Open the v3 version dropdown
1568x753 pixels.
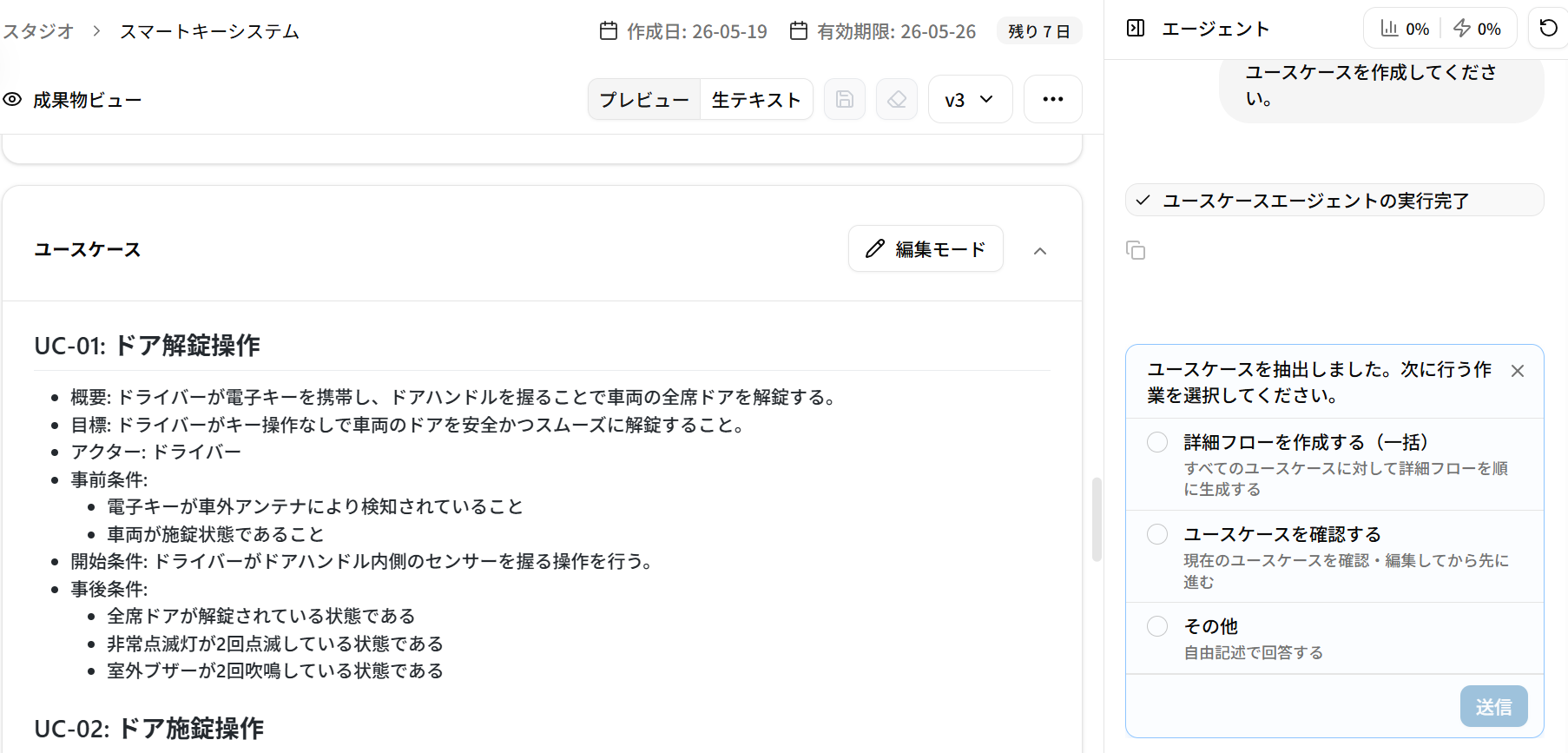pos(970,99)
